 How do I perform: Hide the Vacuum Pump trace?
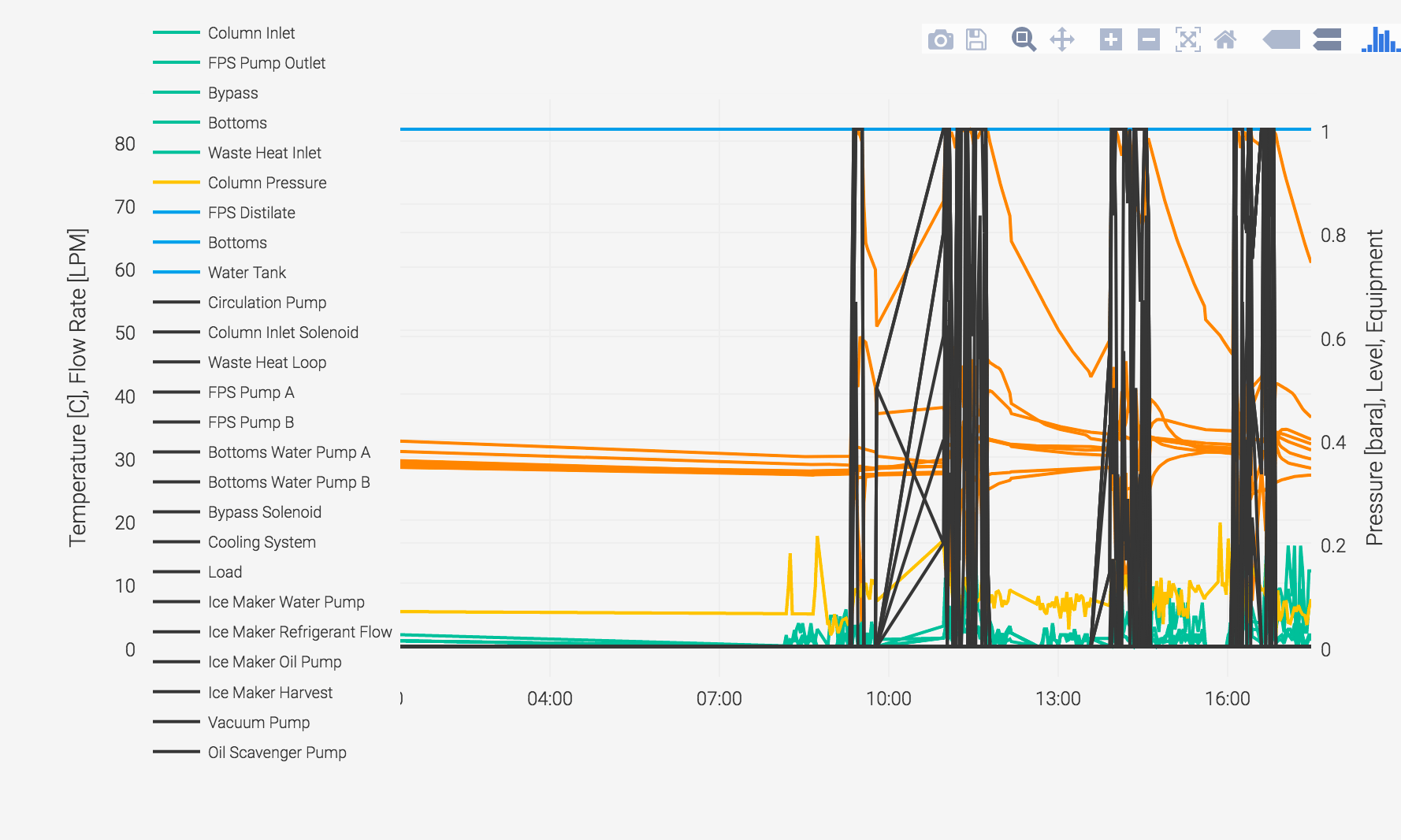pos(258,723)
